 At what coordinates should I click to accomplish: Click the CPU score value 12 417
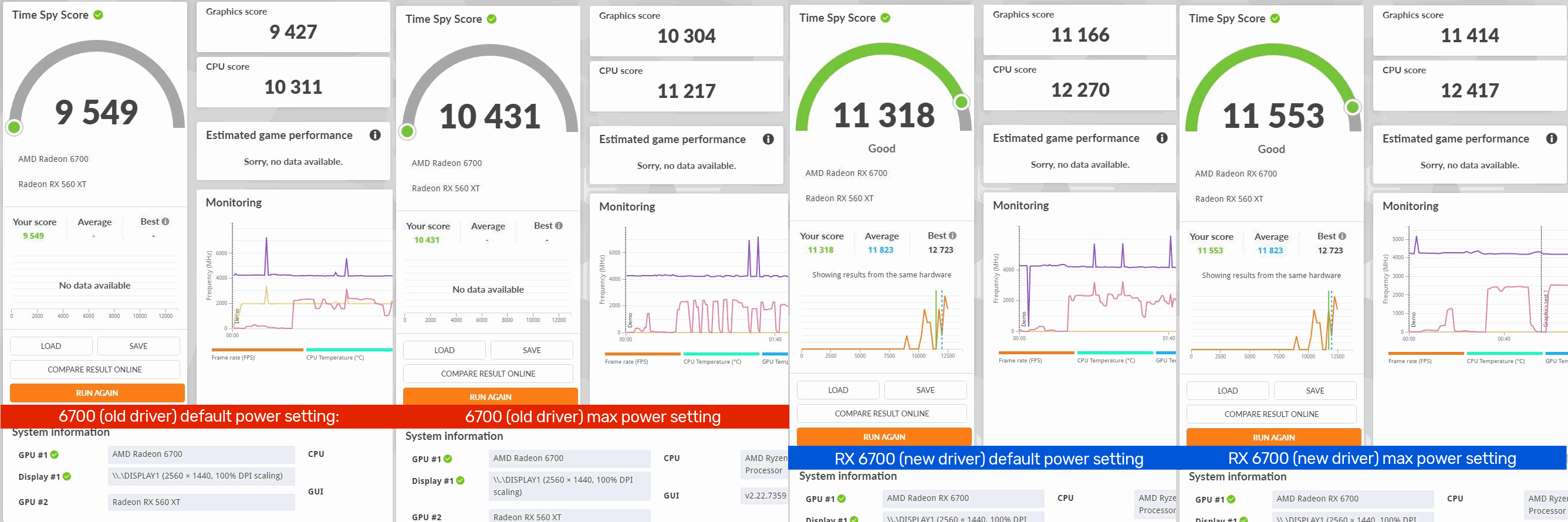(x=1470, y=91)
